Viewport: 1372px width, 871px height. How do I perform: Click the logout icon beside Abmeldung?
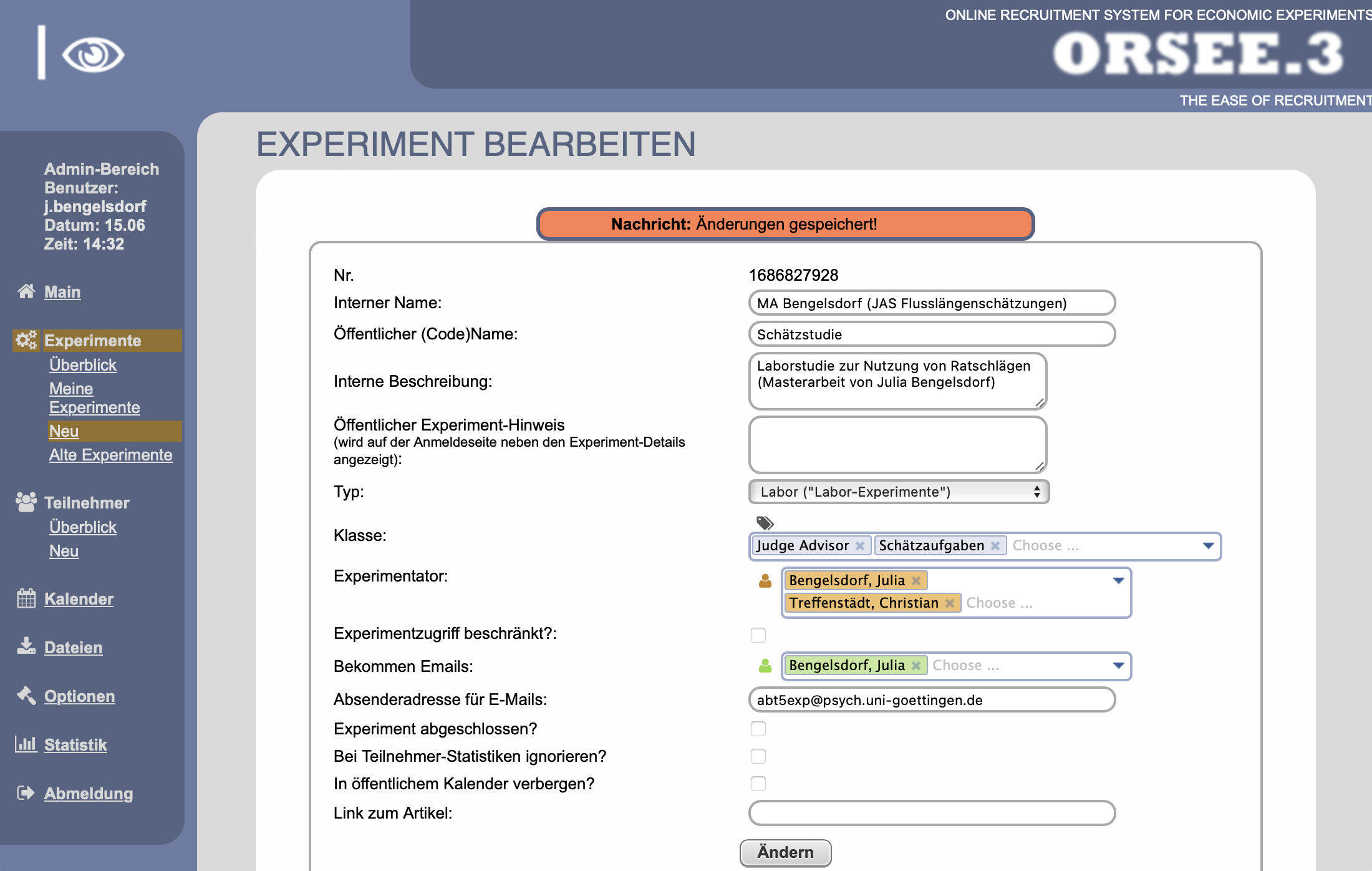26,793
